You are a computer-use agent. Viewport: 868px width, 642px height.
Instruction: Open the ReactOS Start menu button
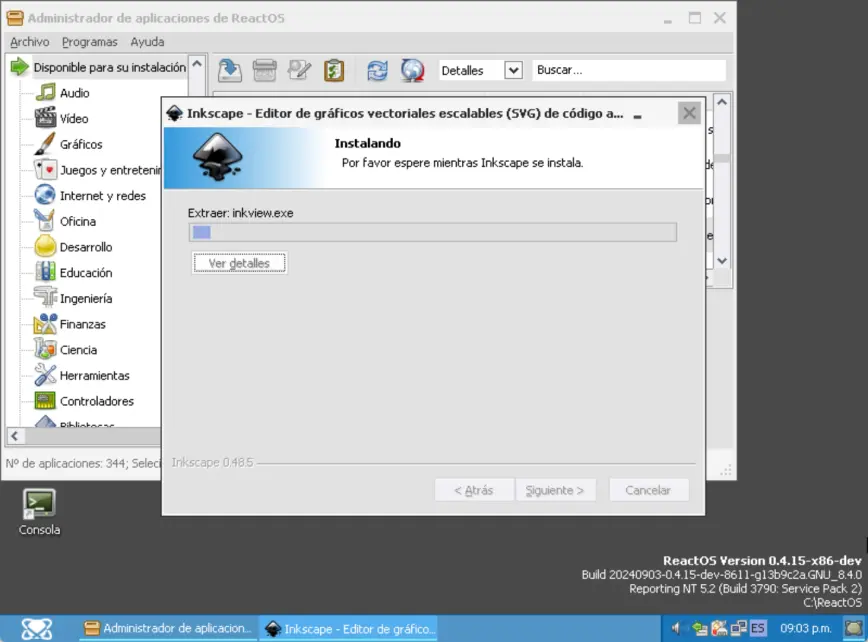[x=37, y=629]
